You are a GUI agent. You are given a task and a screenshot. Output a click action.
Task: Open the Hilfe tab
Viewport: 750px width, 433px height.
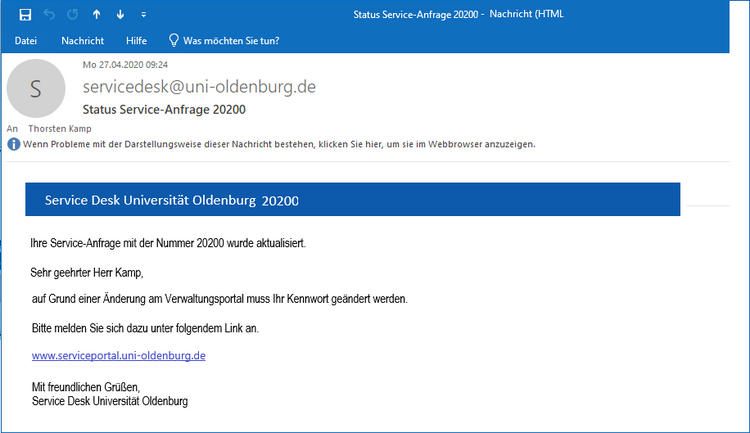tap(136, 41)
